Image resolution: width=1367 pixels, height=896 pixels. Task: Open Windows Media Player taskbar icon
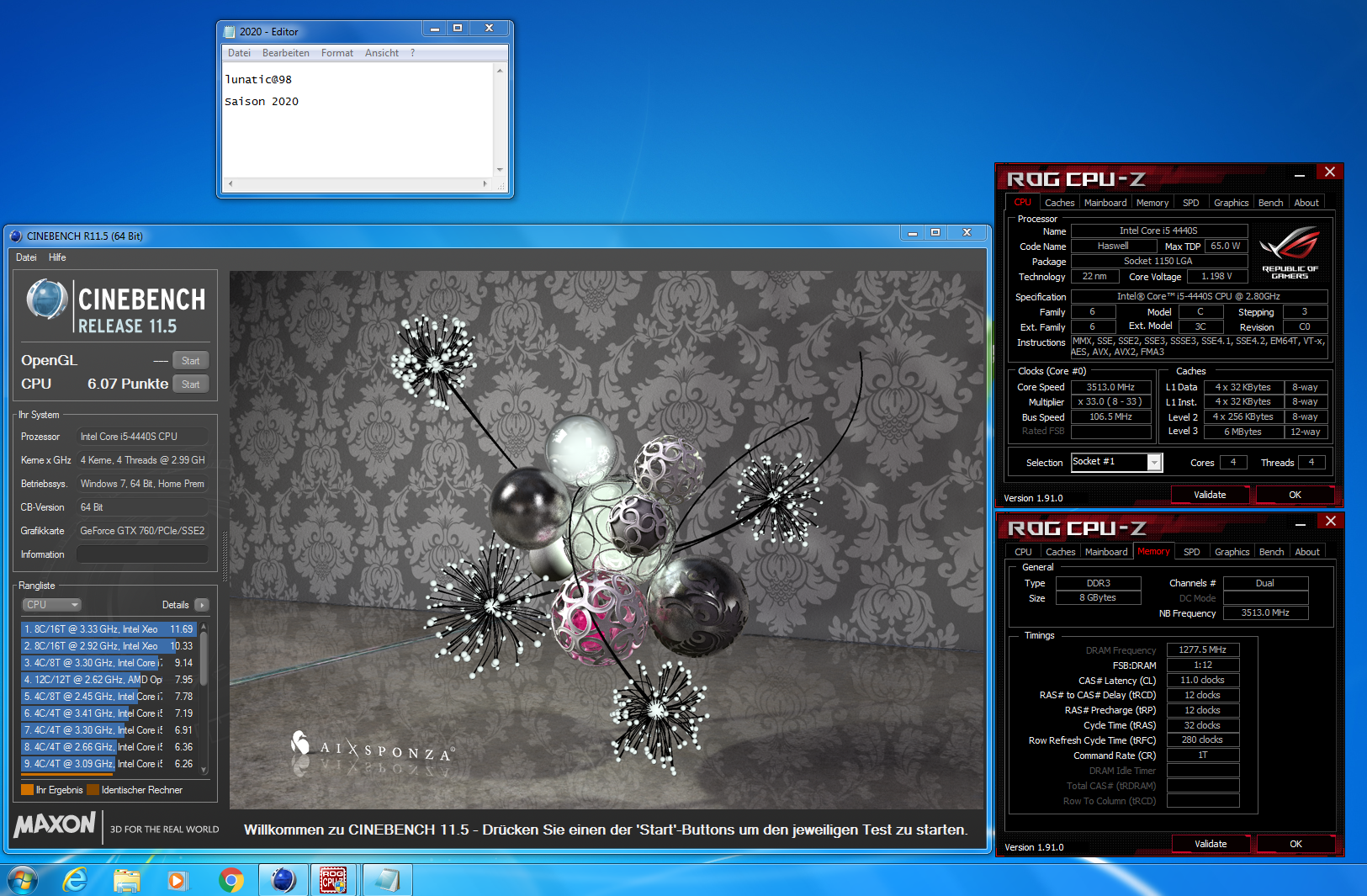pyautogui.click(x=177, y=880)
